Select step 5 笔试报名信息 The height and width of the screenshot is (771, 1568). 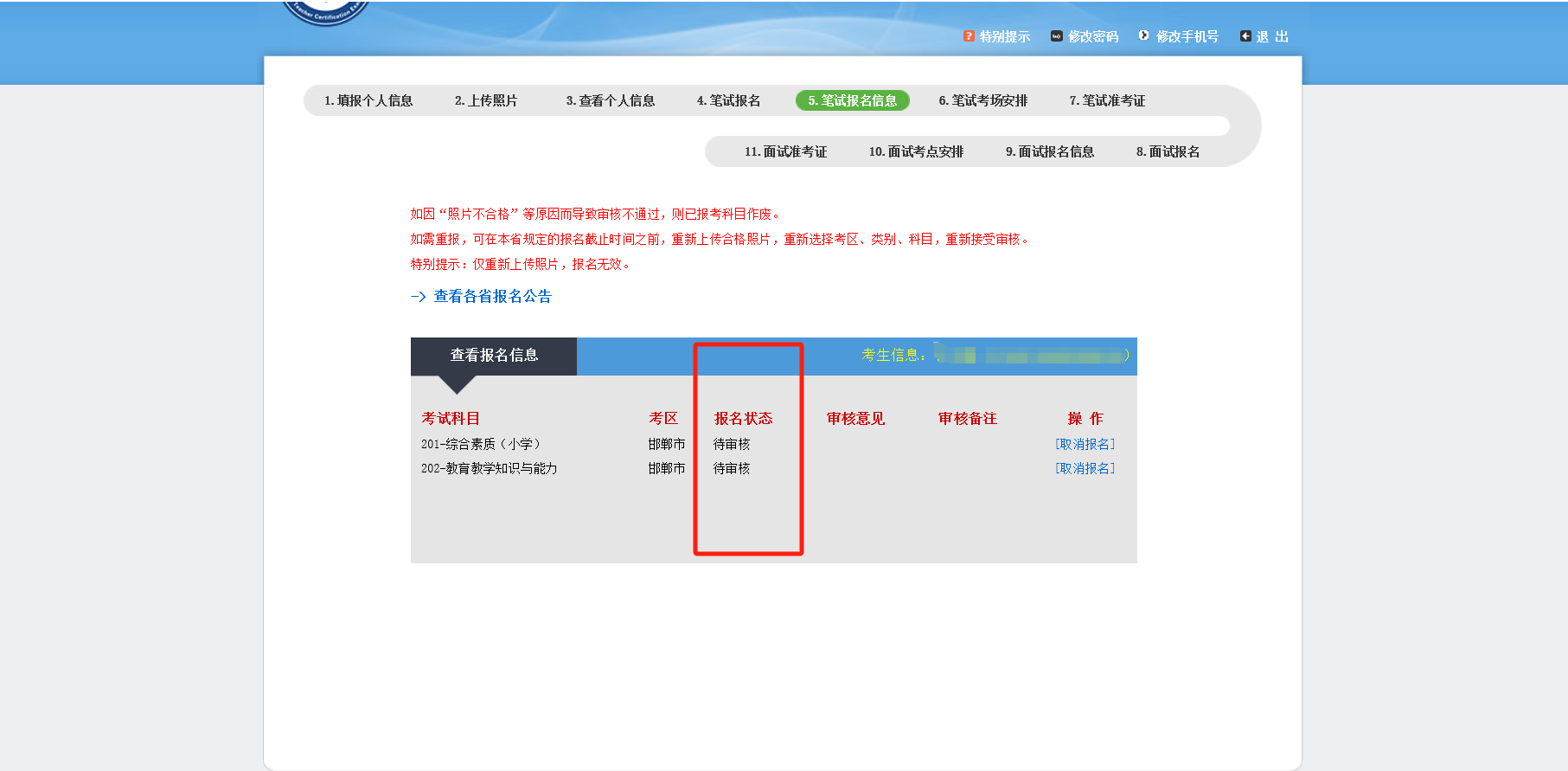(853, 100)
